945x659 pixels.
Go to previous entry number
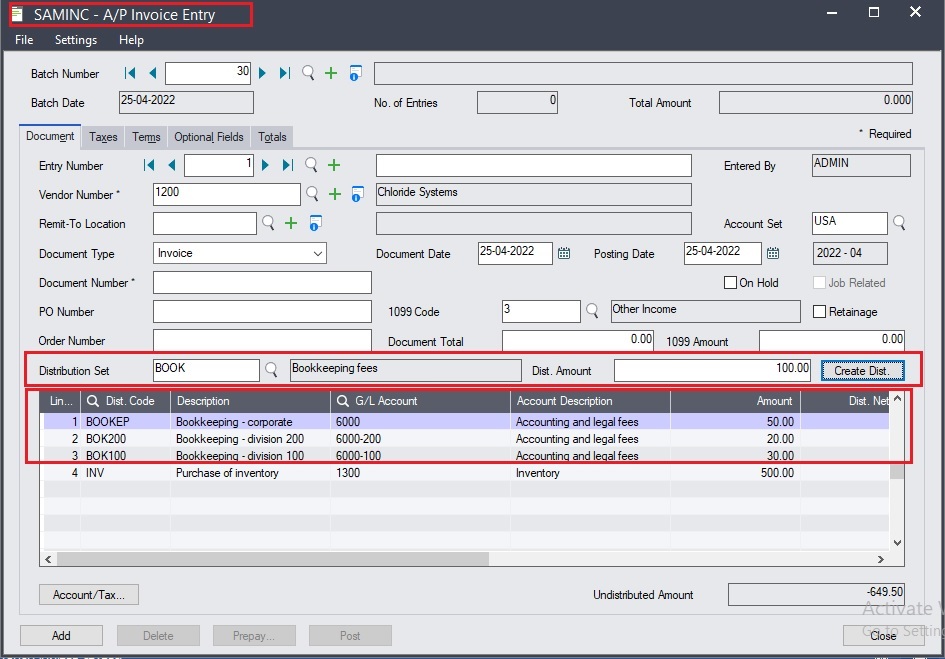[x=172, y=165]
